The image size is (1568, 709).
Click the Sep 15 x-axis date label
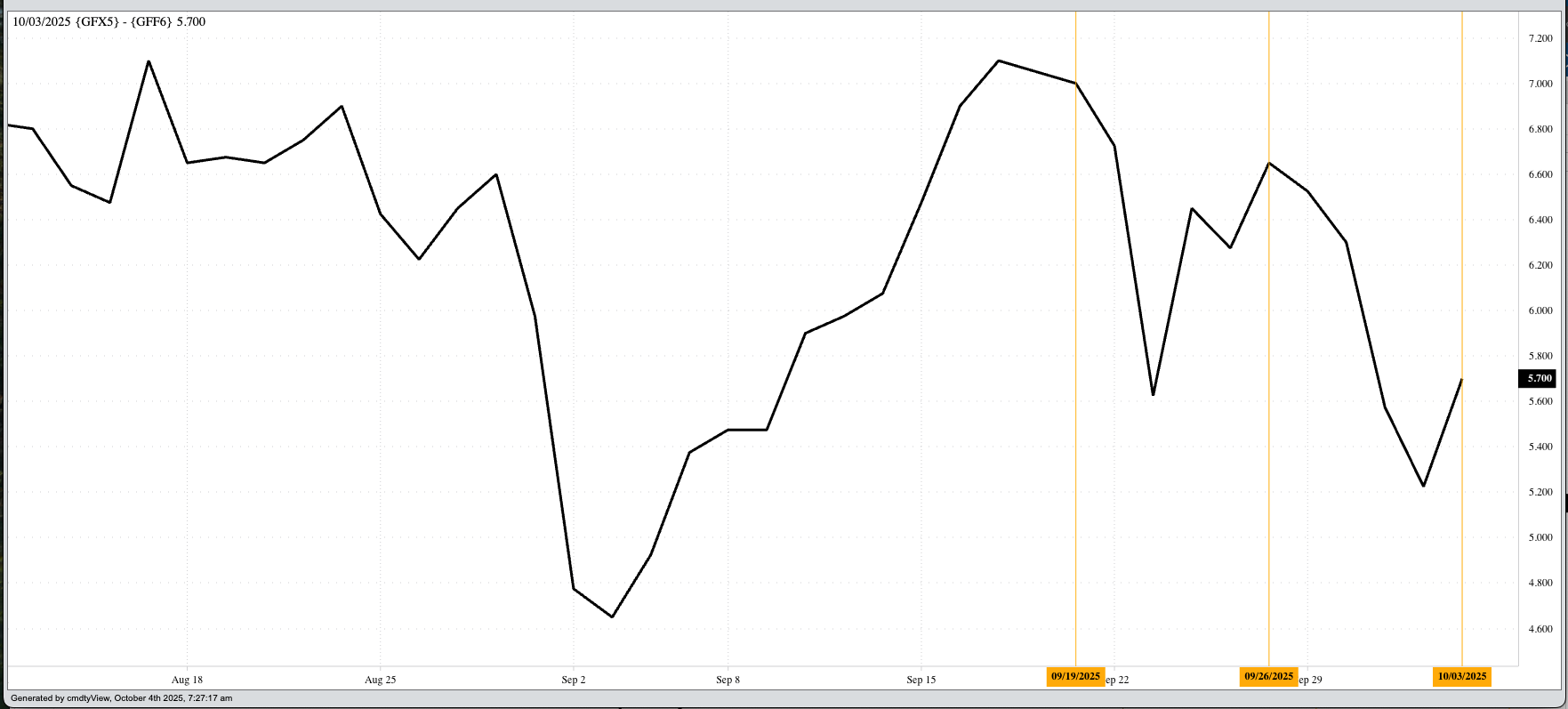click(921, 680)
